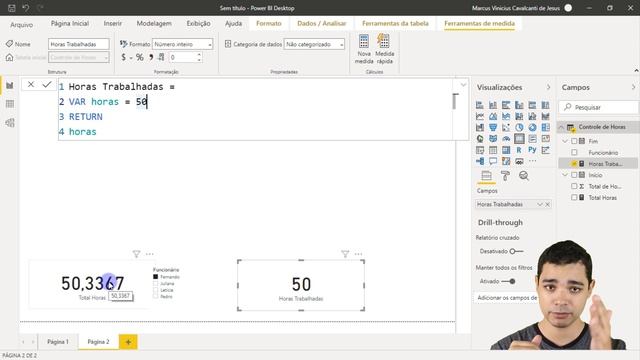Open the Modelagem ribbon tab
This screenshot has width=640, height=360.
point(154,24)
